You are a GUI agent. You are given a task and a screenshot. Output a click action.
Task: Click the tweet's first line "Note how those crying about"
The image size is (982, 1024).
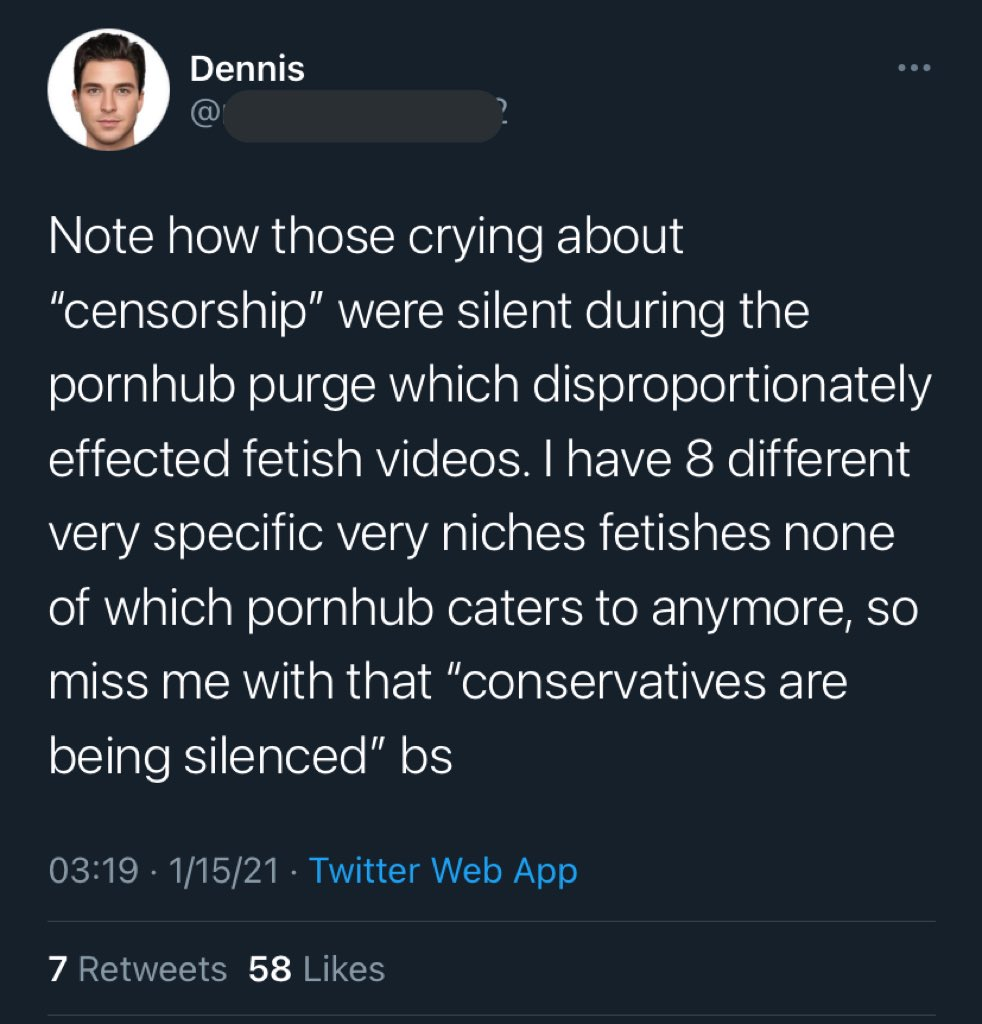click(x=366, y=236)
